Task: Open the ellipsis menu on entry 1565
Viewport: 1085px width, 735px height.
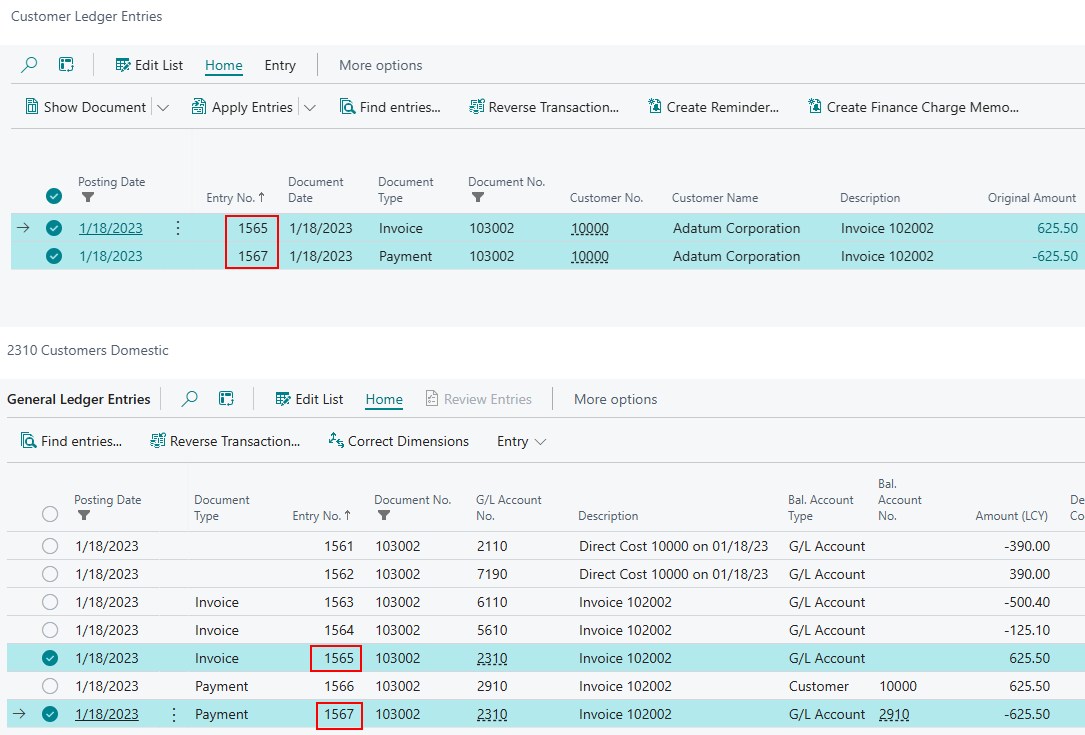Action: (177, 228)
